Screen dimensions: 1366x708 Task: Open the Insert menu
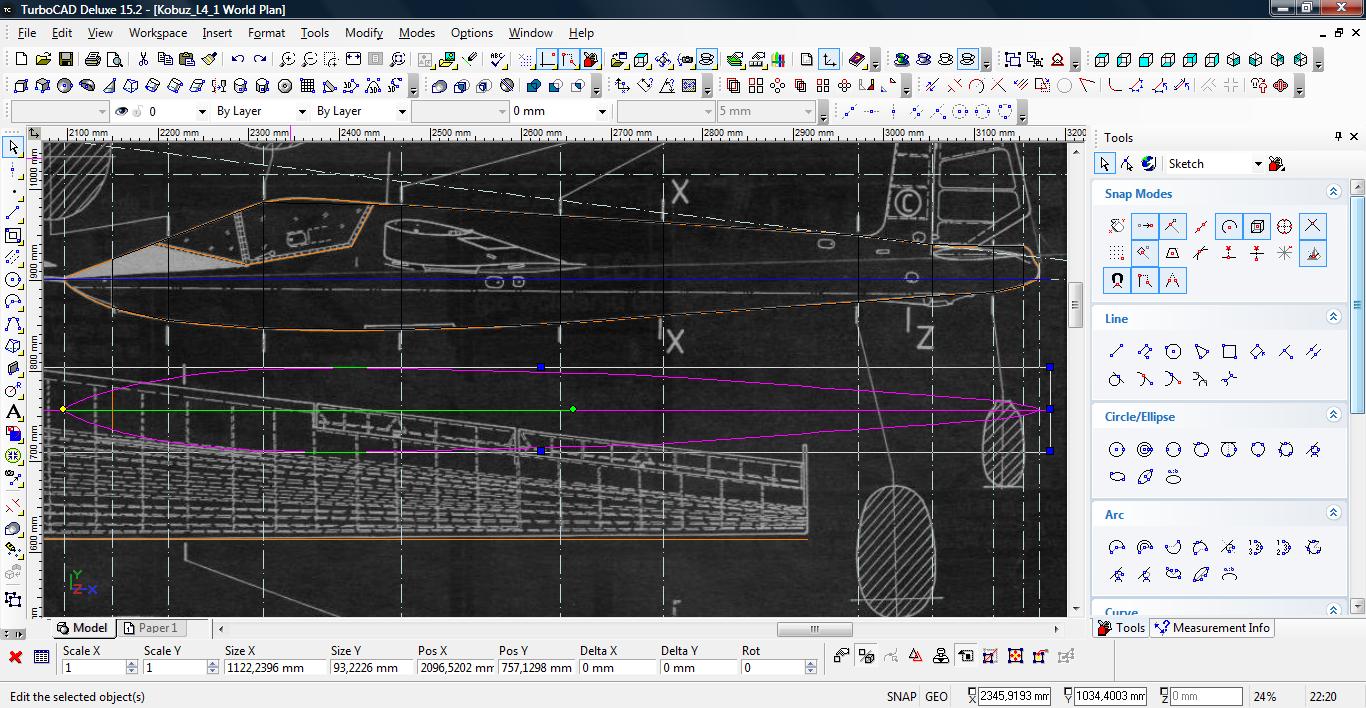217,33
